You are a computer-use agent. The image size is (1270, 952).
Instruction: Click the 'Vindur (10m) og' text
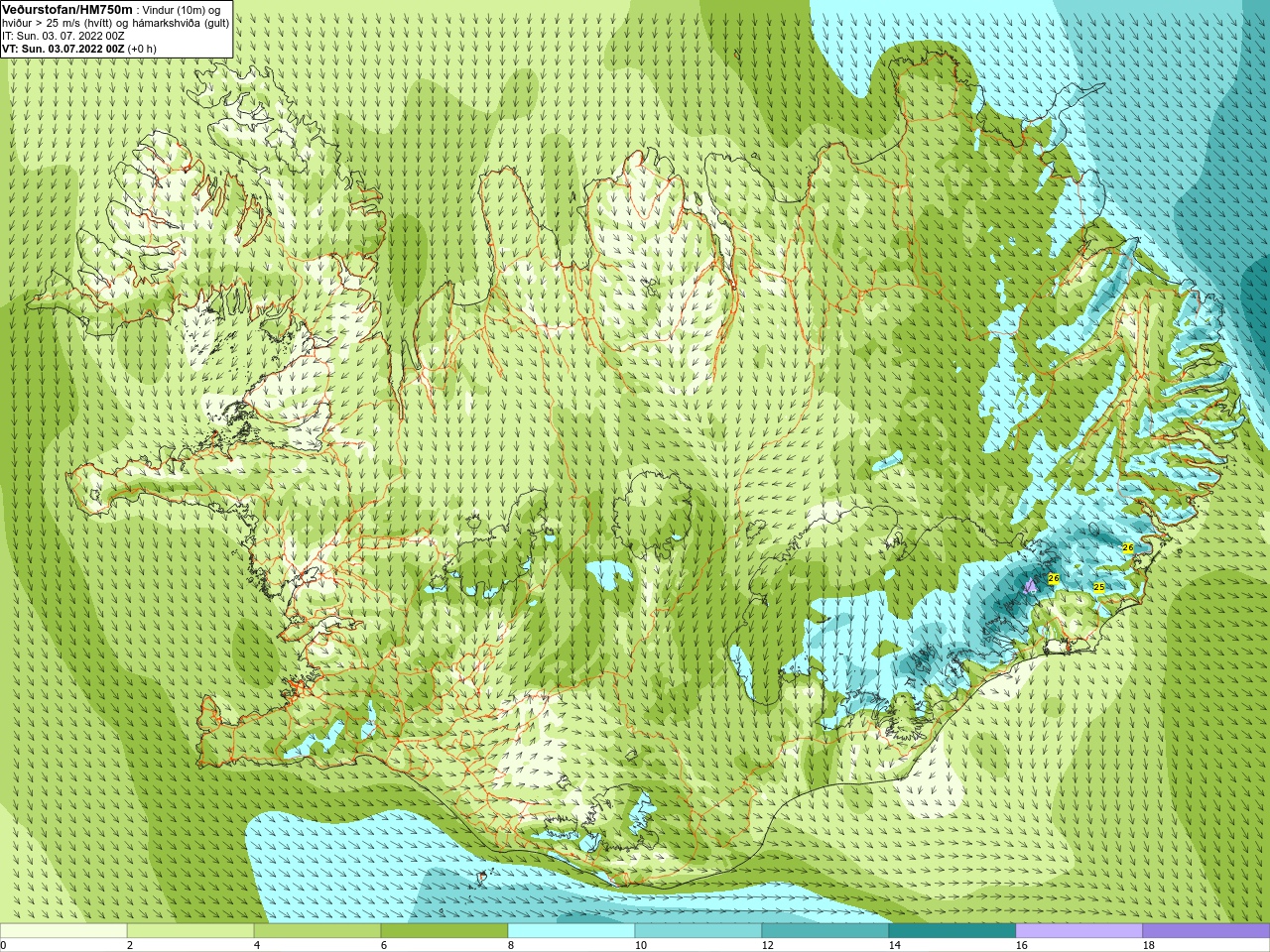(x=182, y=10)
